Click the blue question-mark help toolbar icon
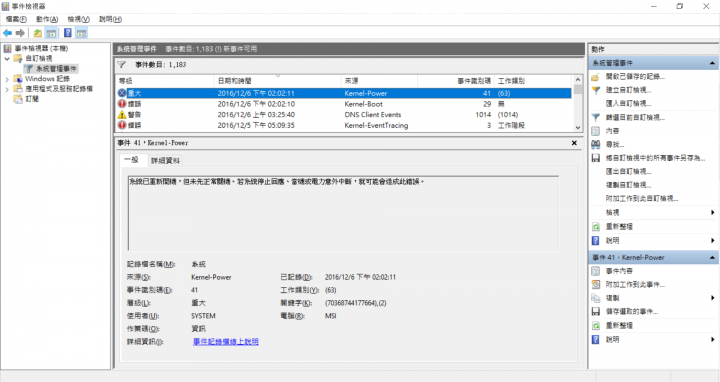 point(68,33)
